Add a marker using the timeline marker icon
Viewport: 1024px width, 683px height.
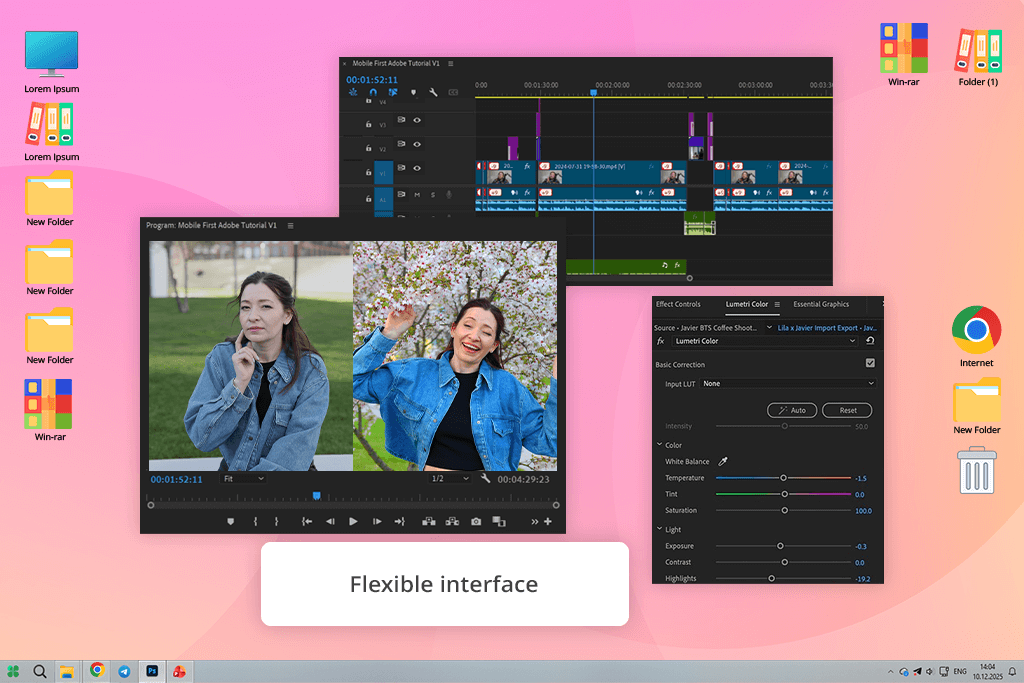pos(413,93)
